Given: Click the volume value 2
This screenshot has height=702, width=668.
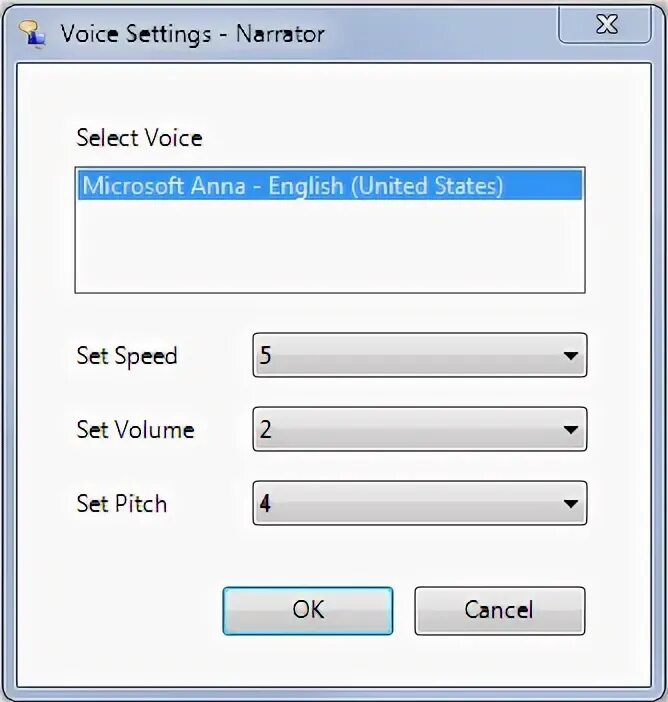Looking at the screenshot, I should [265, 430].
